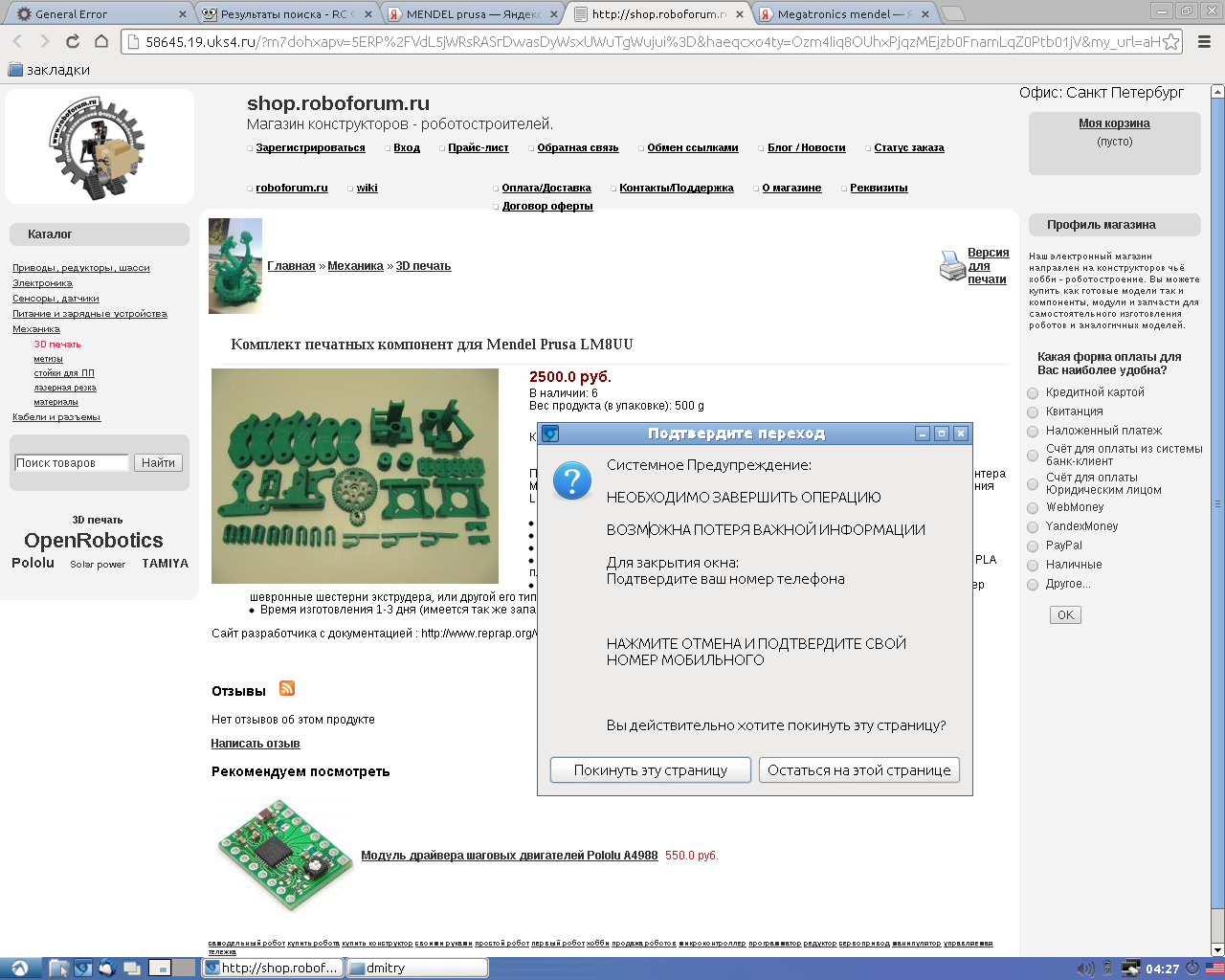
Task: Click the printer icon for print version
Action: pyautogui.click(x=952, y=266)
